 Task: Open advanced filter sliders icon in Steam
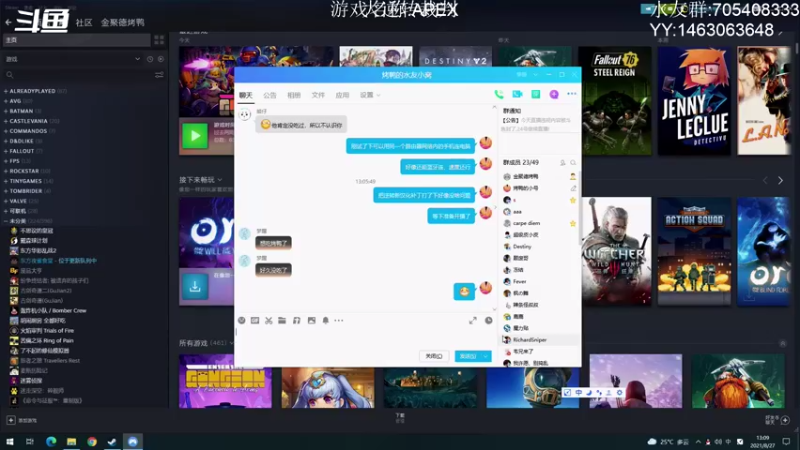[159, 75]
